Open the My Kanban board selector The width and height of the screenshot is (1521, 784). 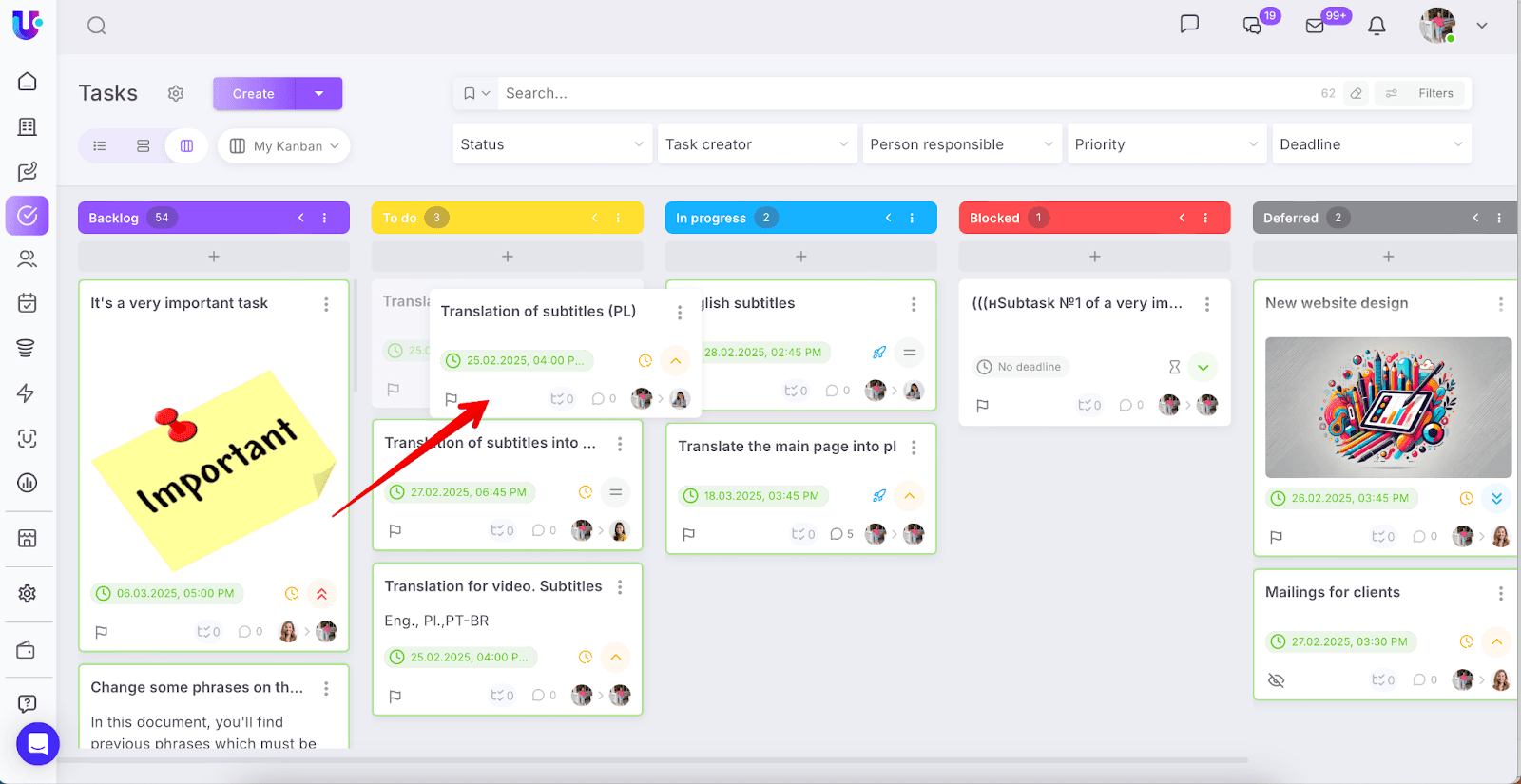tap(284, 146)
